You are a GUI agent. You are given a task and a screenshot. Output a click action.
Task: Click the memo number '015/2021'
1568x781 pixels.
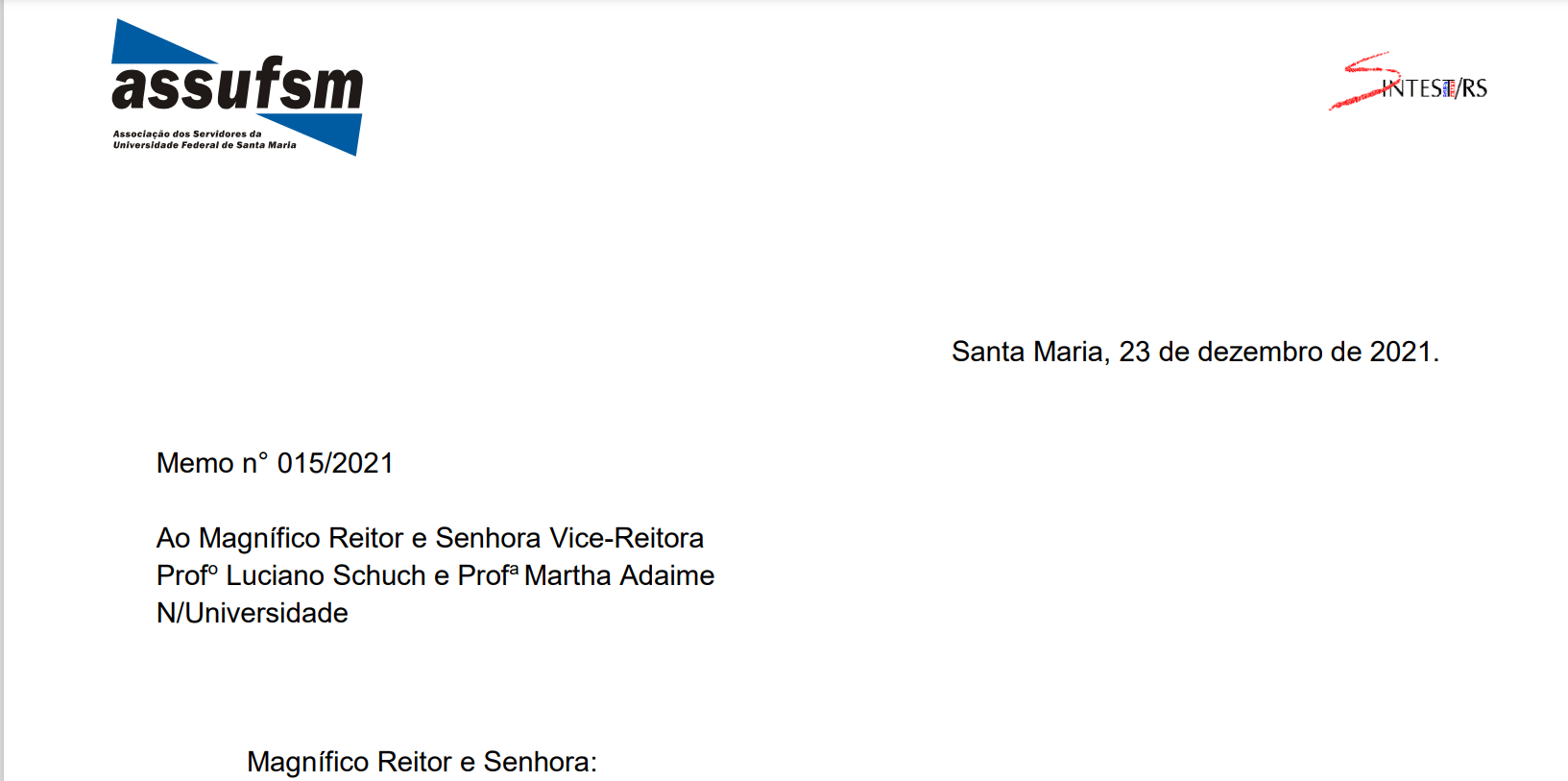click(x=335, y=463)
